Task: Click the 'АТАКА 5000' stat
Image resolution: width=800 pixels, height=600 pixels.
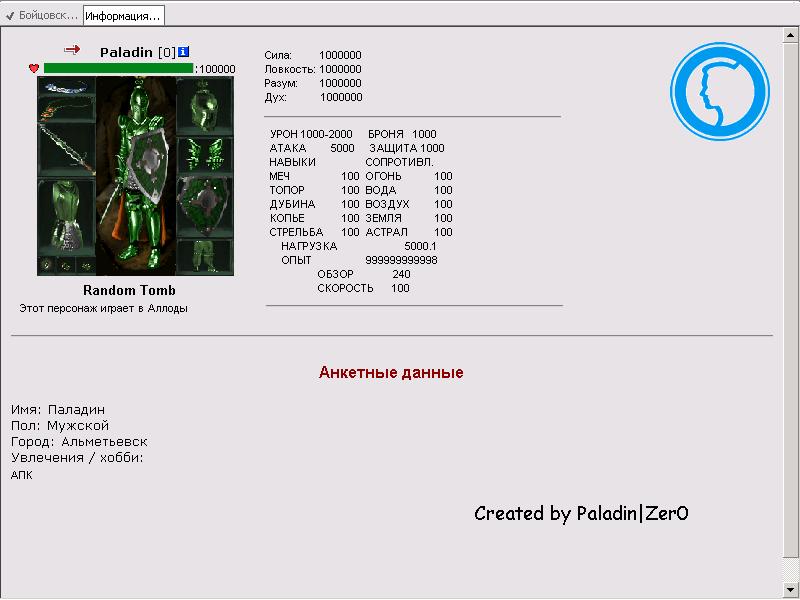Action: [x=312, y=148]
